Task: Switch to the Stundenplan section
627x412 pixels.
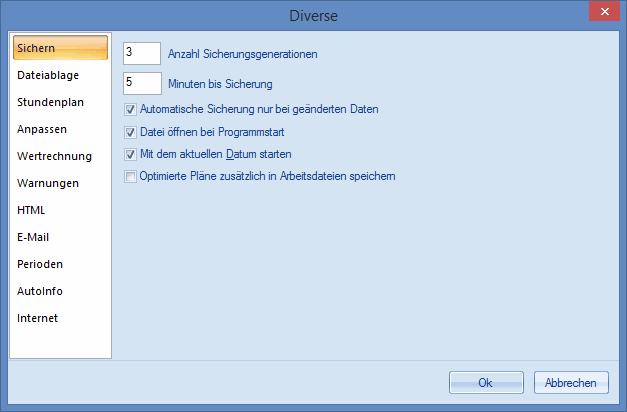Action: [48, 102]
